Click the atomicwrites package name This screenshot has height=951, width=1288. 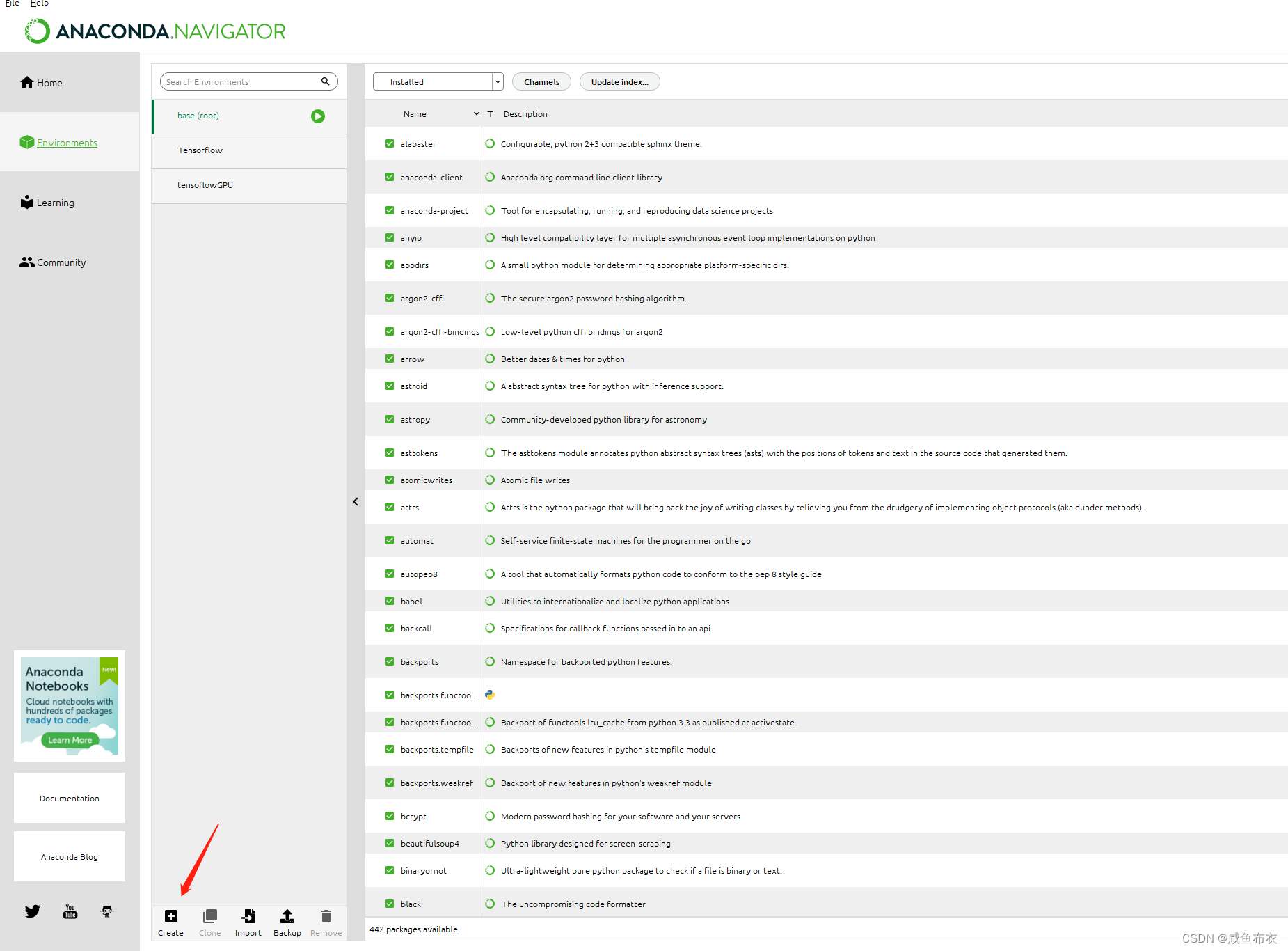point(427,480)
